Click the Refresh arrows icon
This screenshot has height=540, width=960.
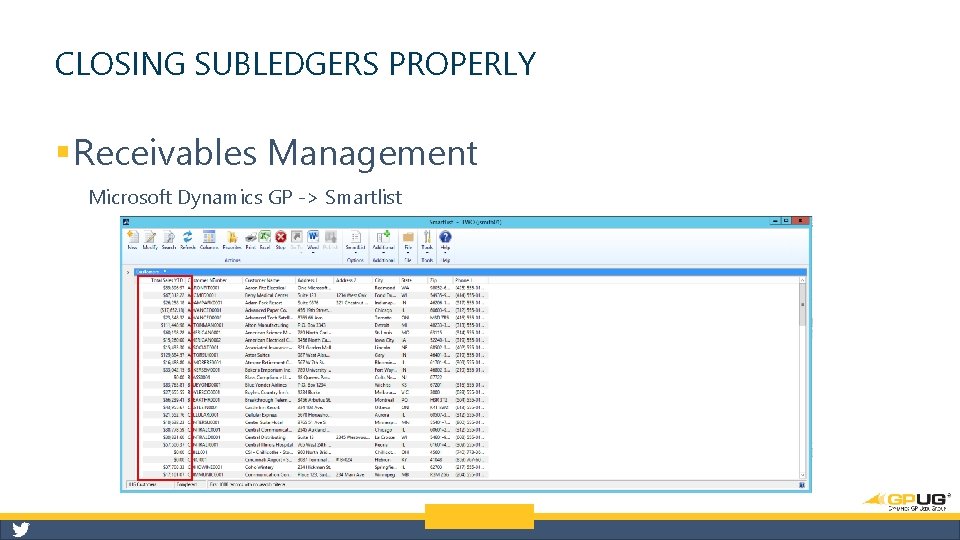click(x=188, y=238)
